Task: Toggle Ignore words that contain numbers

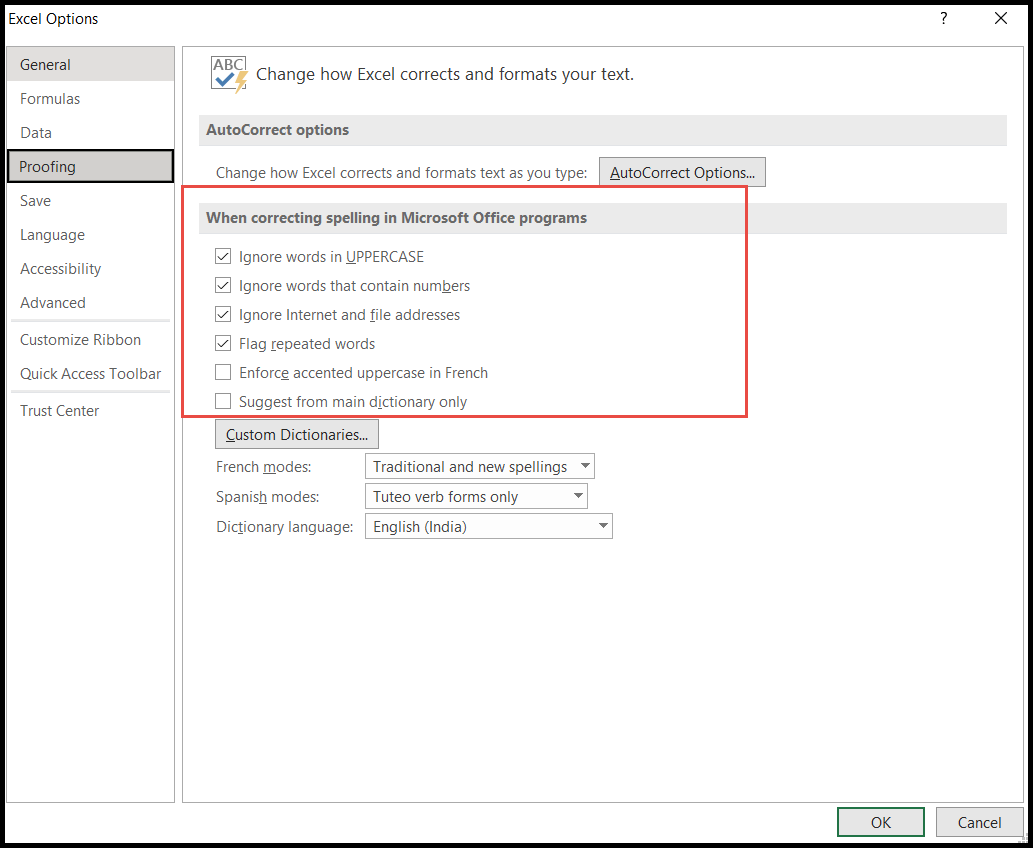Action: tap(223, 285)
